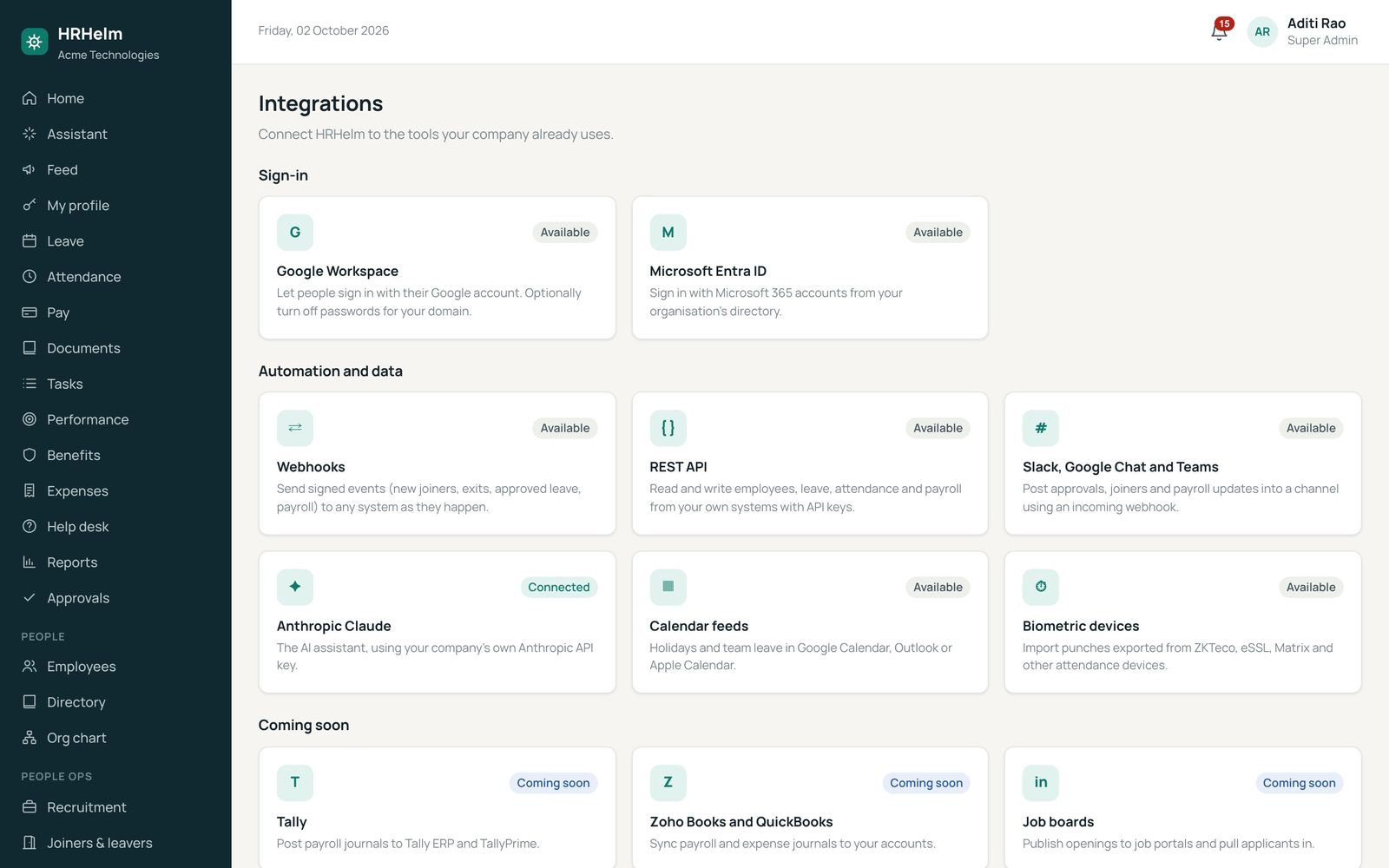Click the AR user avatar

1262,31
